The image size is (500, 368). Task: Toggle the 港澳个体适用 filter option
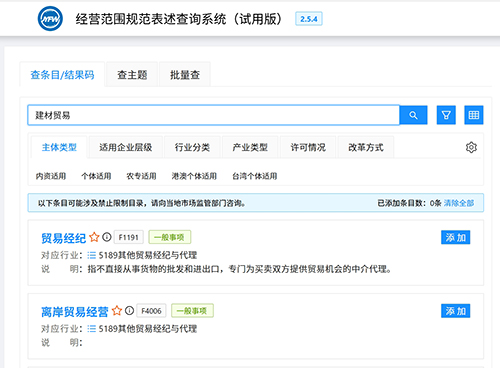194,176
